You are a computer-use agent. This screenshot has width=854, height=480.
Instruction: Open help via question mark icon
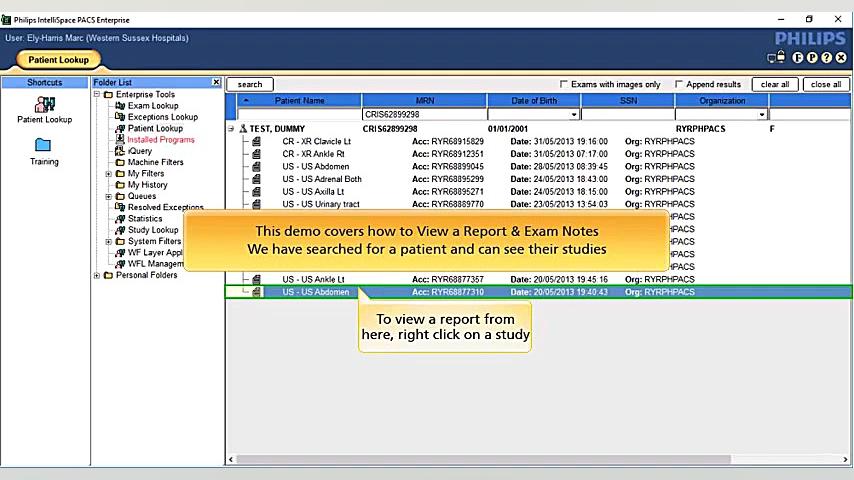coord(827,57)
